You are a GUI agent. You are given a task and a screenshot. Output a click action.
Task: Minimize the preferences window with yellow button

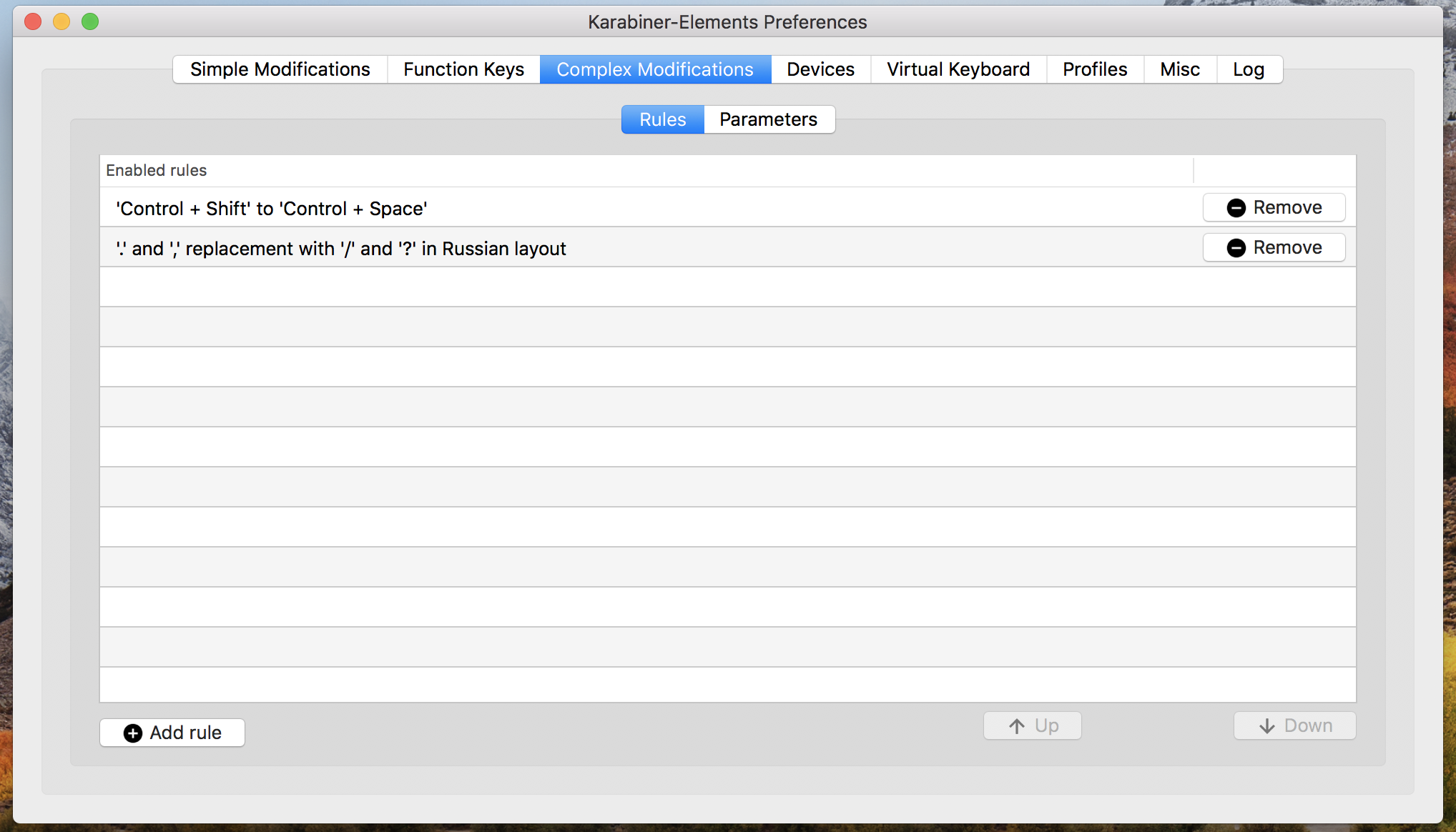(x=62, y=21)
